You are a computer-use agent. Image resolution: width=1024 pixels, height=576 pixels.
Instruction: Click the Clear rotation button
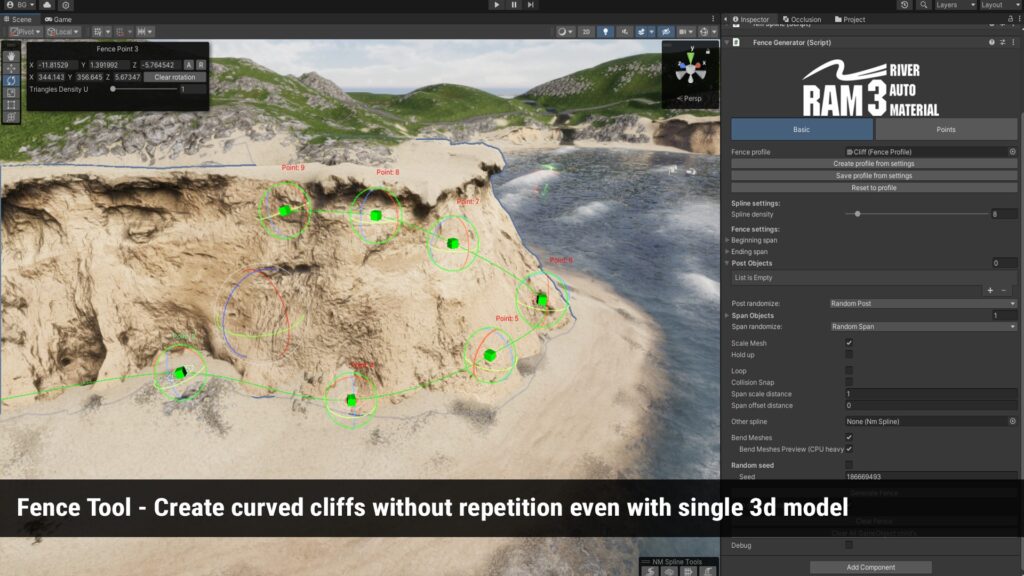(175, 77)
